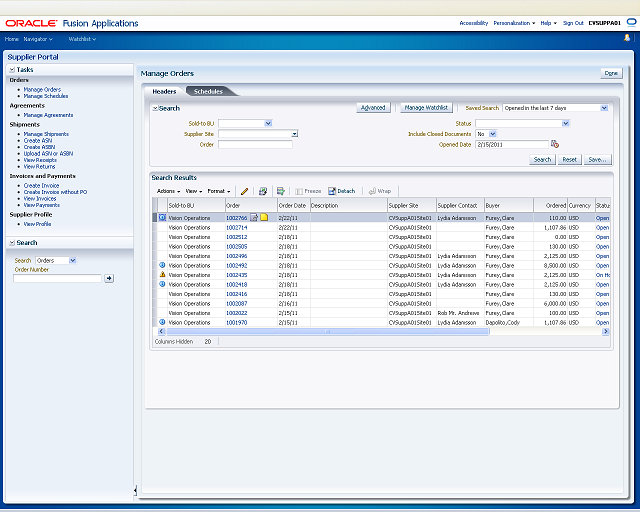Click the warning icon on order 1002435 row
Viewport: 640px width, 512px height.
point(162,274)
